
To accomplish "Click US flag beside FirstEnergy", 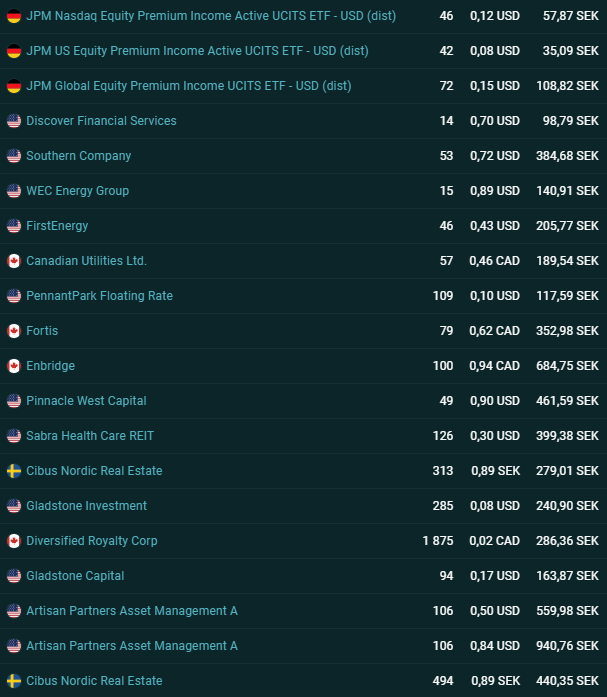I will [14, 226].
